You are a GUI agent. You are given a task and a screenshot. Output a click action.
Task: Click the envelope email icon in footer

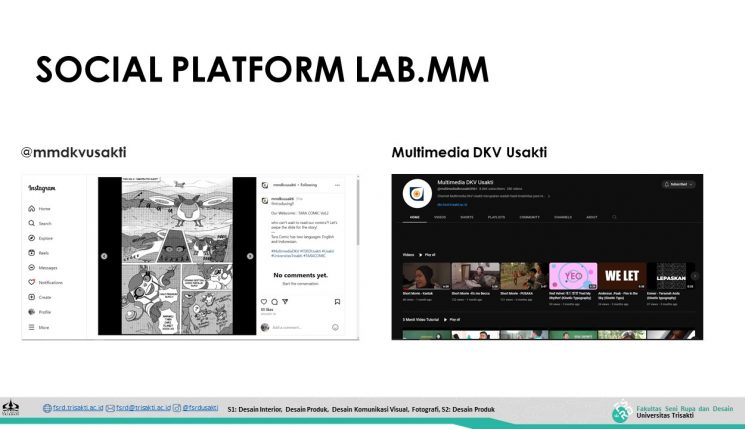pyautogui.click(x=110, y=408)
